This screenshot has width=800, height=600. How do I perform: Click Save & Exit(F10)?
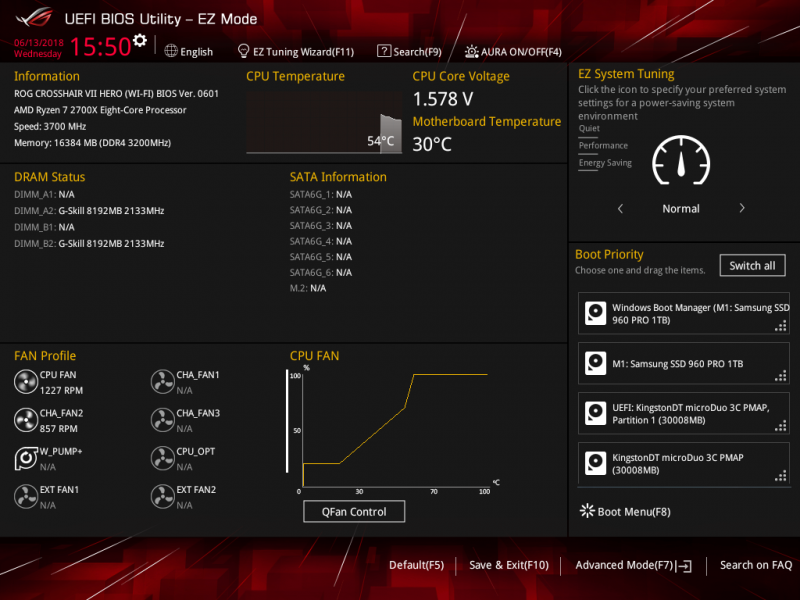pos(509,565)
